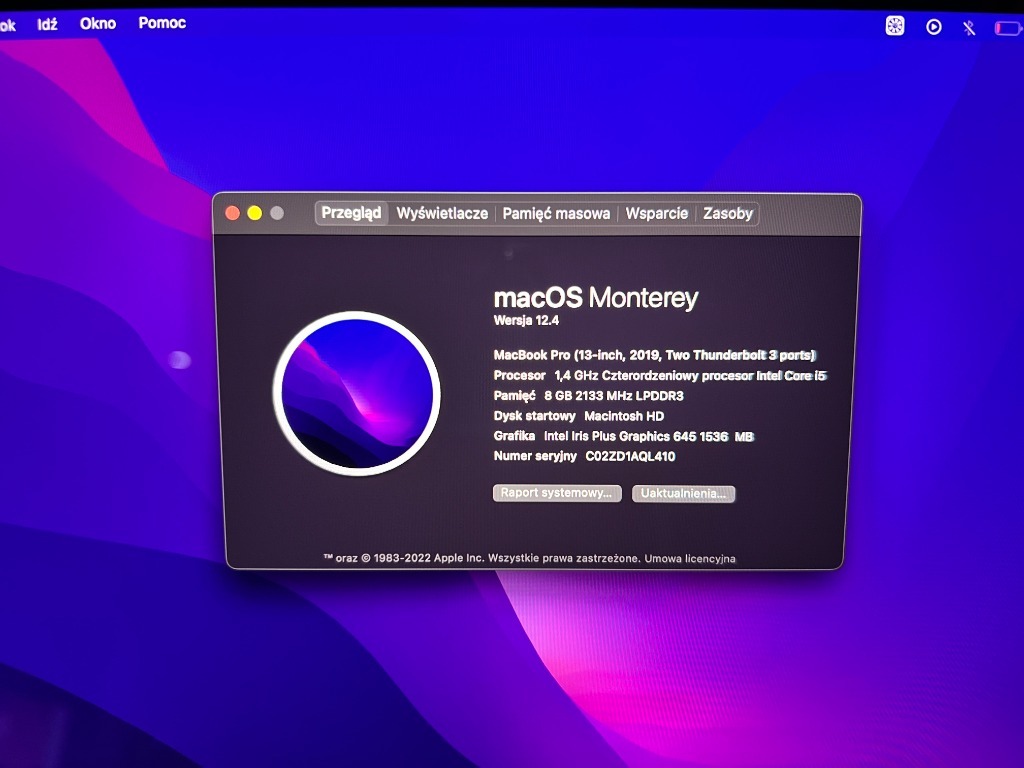Click the spinning progress icon in menu bar
Viewport: 1024px width, 768px height.
pos(893,26)
